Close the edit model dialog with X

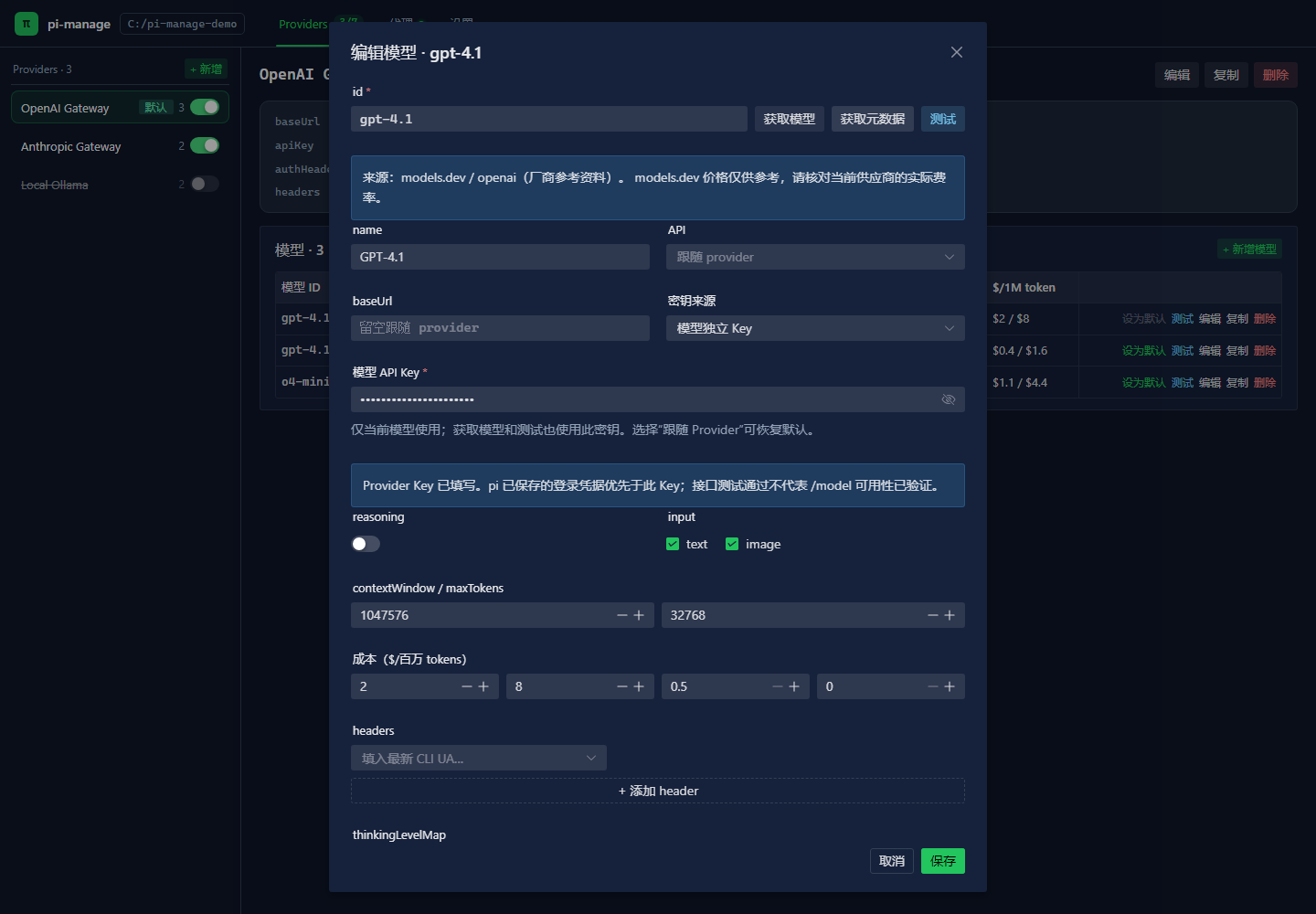957,52
